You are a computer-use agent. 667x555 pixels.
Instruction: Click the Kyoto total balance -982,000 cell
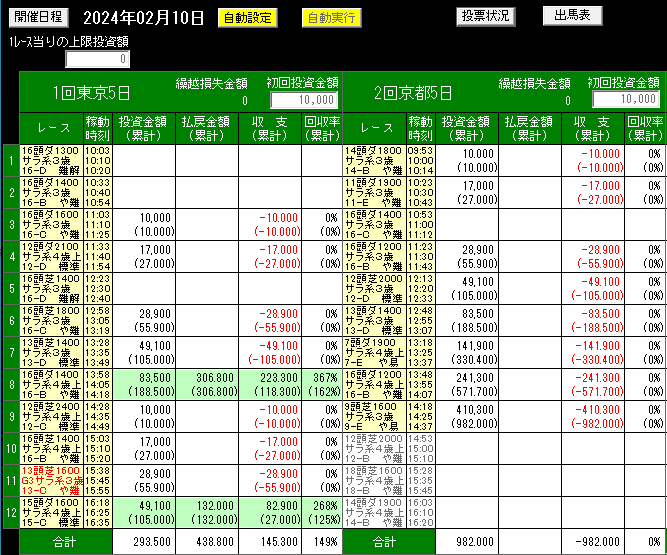pos(593,541)
